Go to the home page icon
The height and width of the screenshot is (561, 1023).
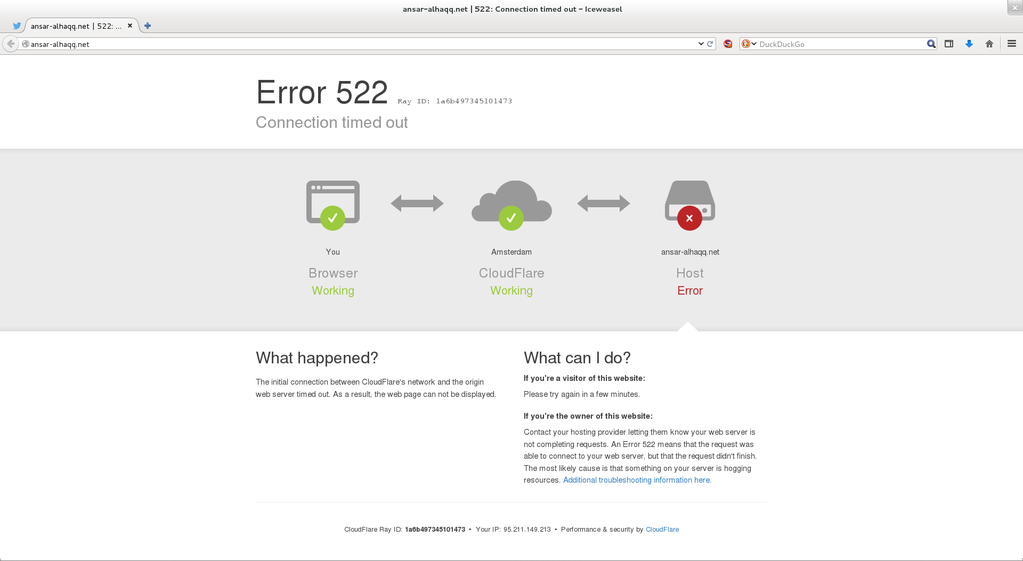coord(989,44)
